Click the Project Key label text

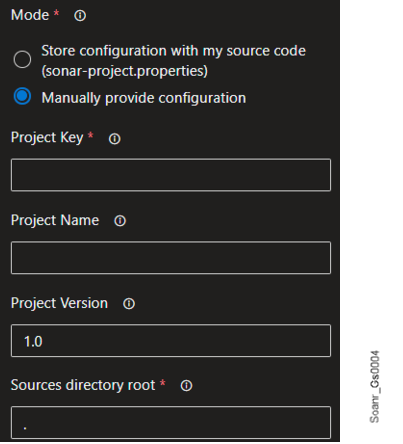(47, 138)
